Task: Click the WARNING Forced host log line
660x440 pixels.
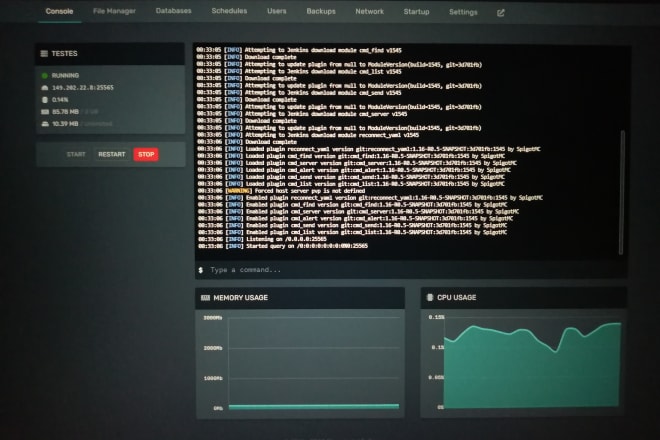Action: tap(281, 191)
